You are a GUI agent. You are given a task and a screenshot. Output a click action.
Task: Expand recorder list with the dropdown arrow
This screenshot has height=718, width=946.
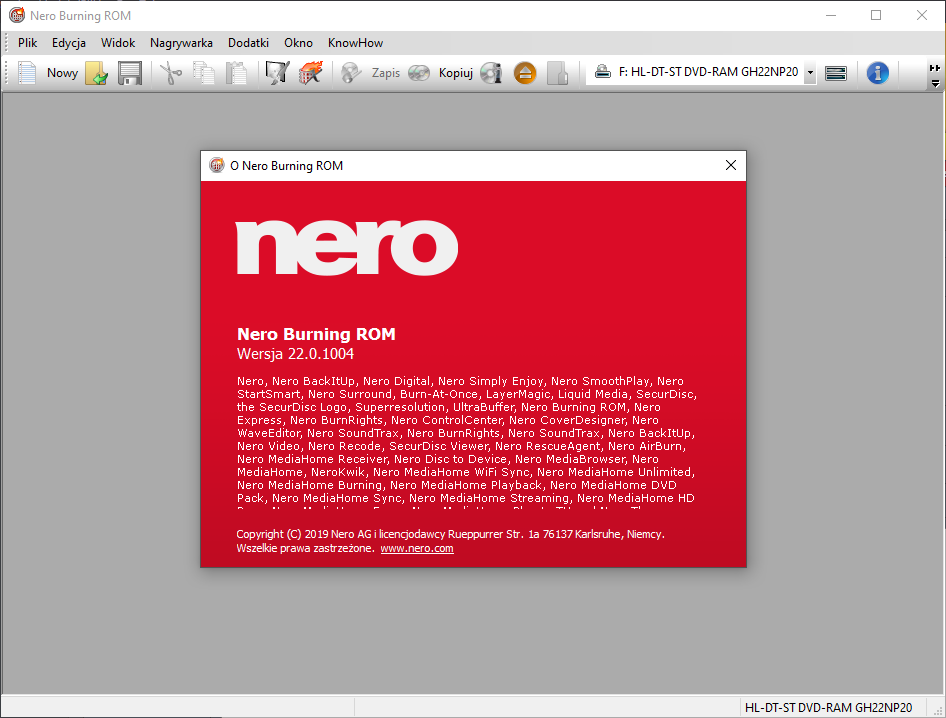click(810, 73)
